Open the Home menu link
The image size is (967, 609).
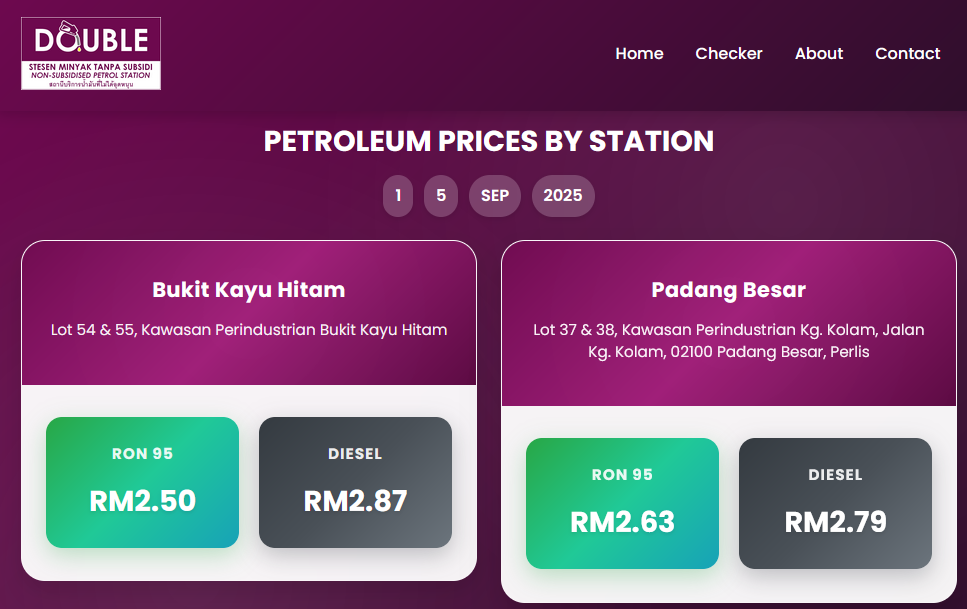coord(639,54)
